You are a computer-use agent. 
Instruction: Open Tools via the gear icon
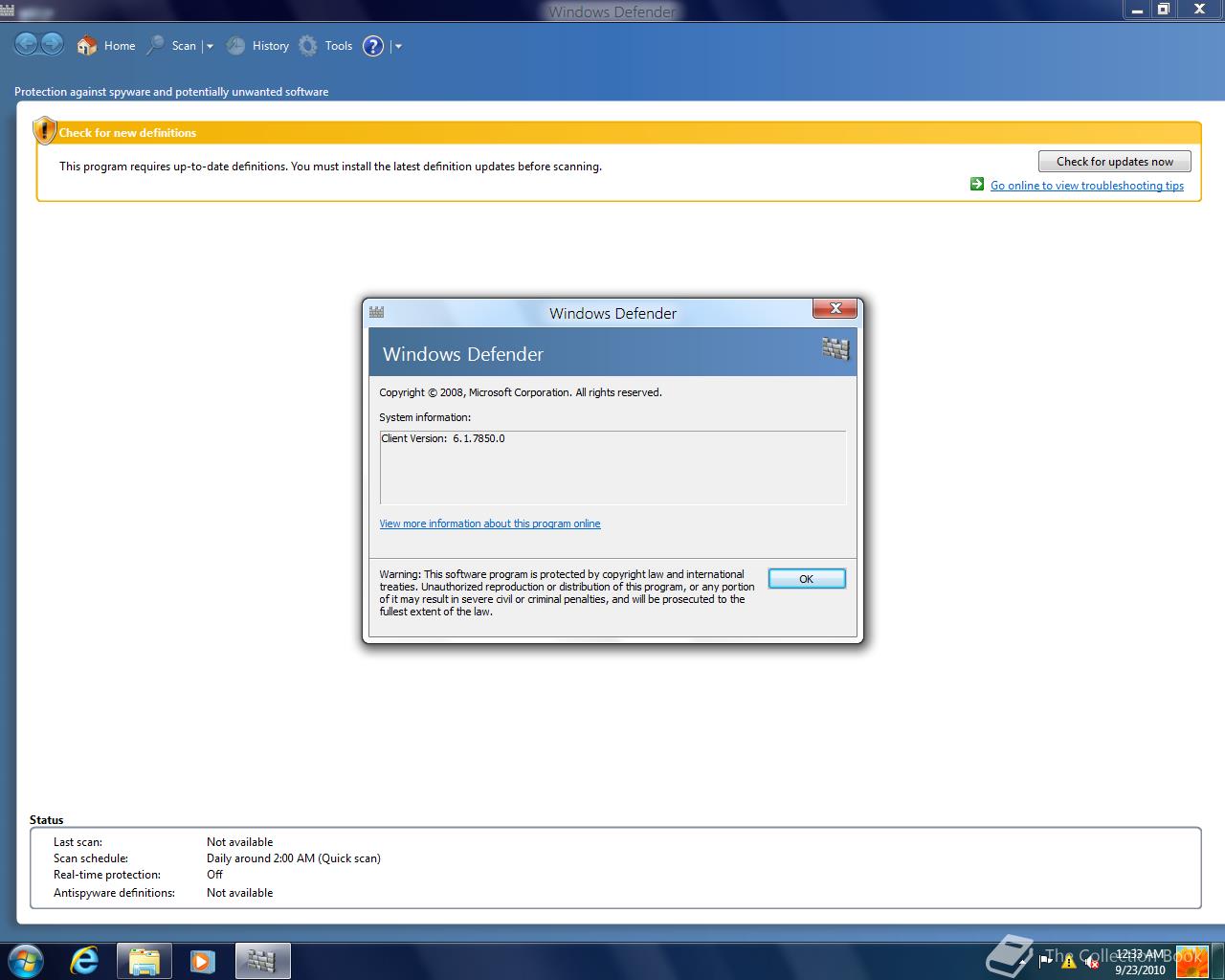[308, 45]
